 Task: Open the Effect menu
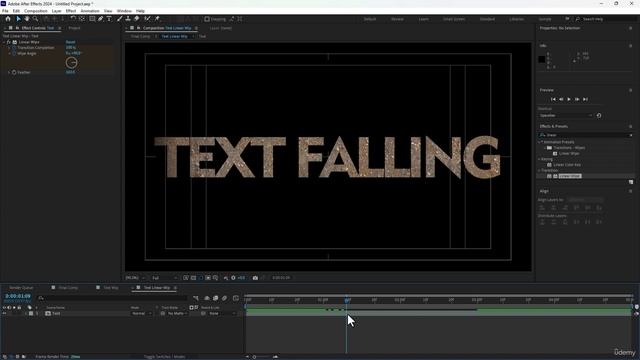point(71,11)
